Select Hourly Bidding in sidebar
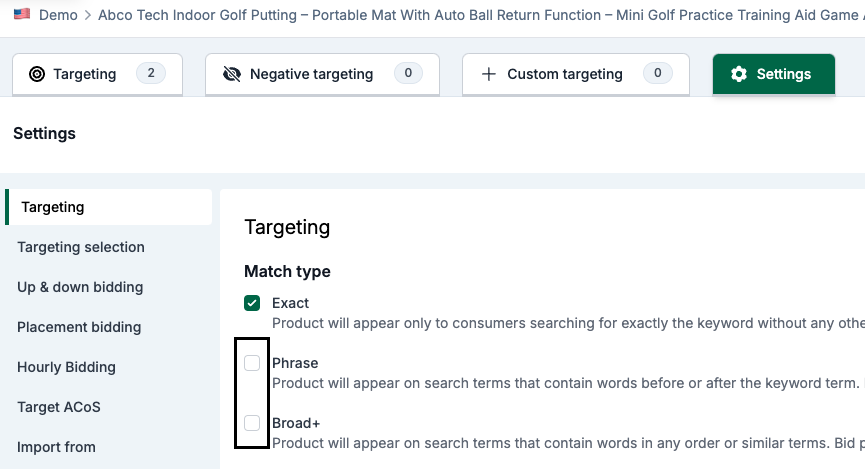This screenshot has height=469, width=865. click(x=66, y=367)
